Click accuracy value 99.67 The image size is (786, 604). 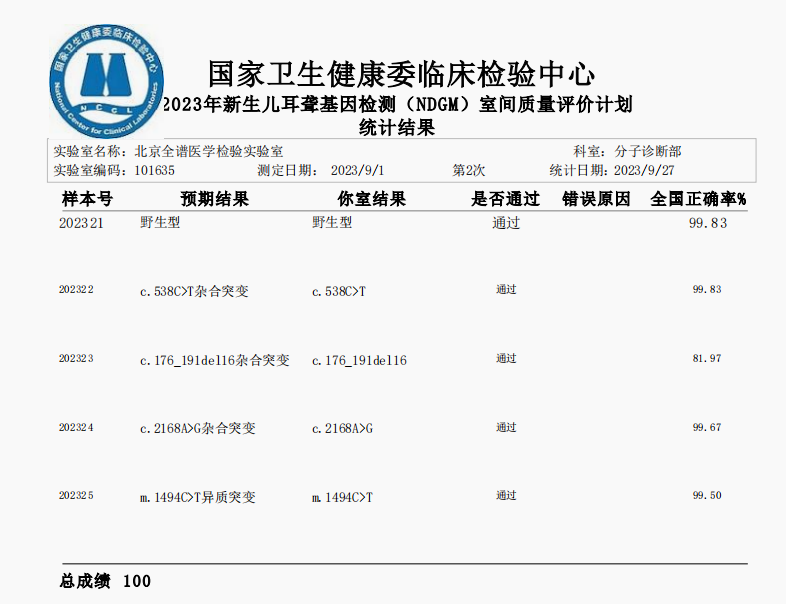[x=707, y=427]
